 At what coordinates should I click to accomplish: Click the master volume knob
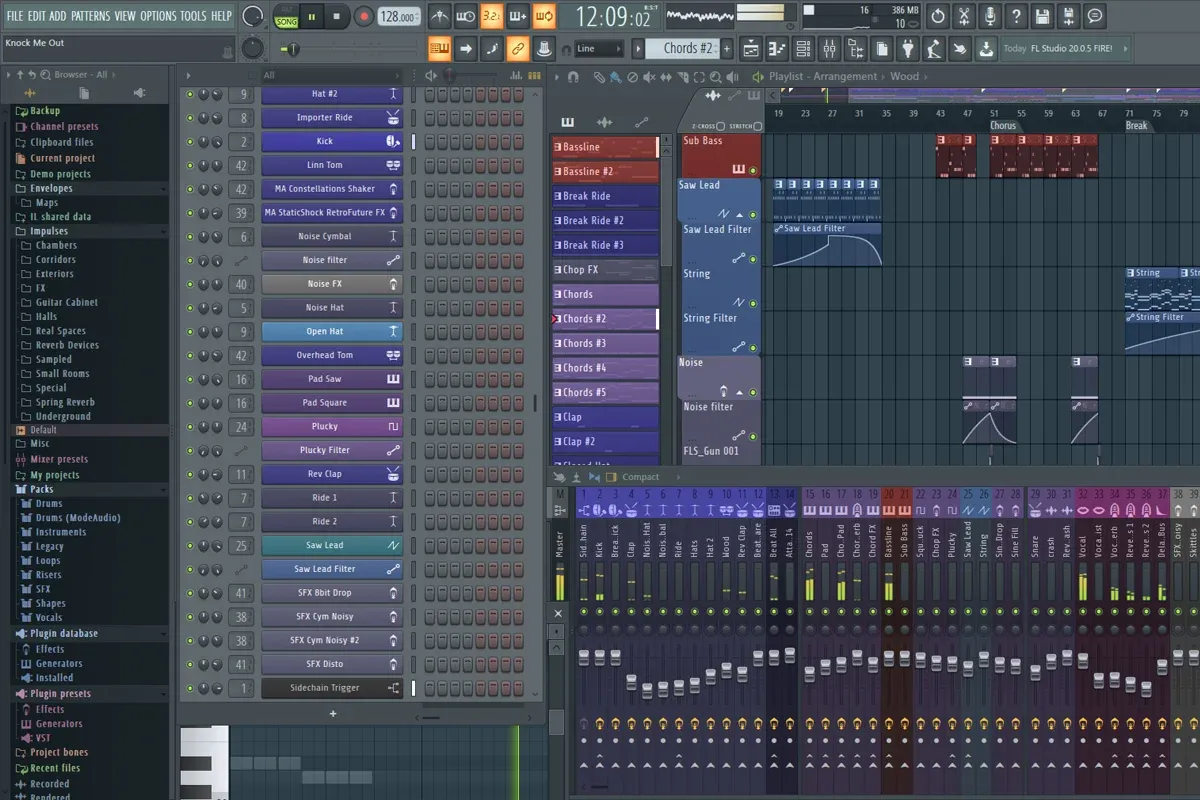coord(254,16)
